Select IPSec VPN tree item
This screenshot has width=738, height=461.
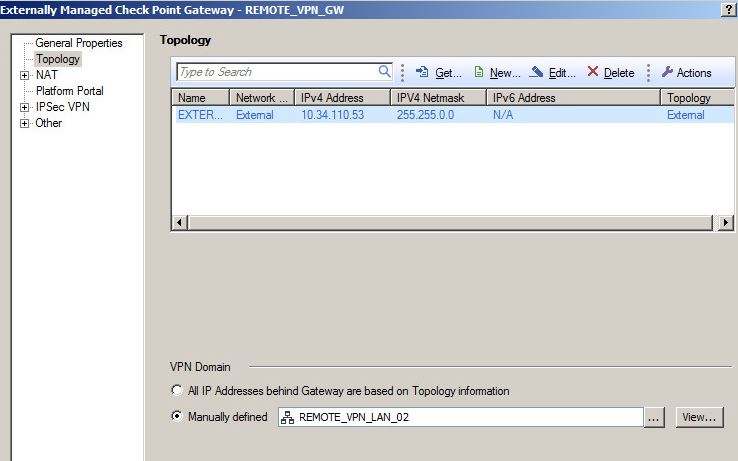point(63,107)
